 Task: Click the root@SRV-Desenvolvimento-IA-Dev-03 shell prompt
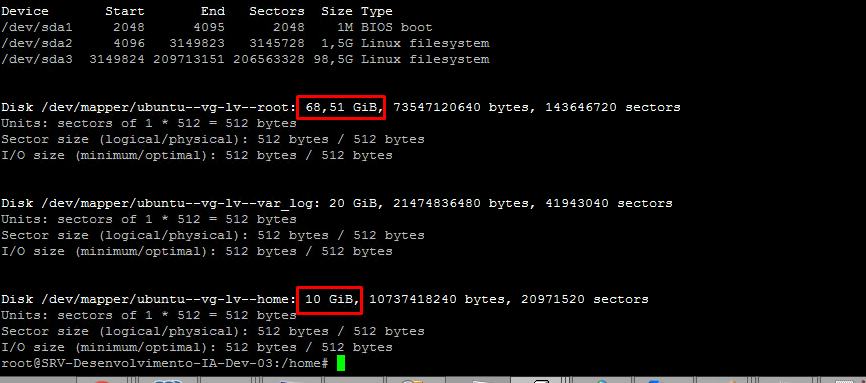(165, 364)
